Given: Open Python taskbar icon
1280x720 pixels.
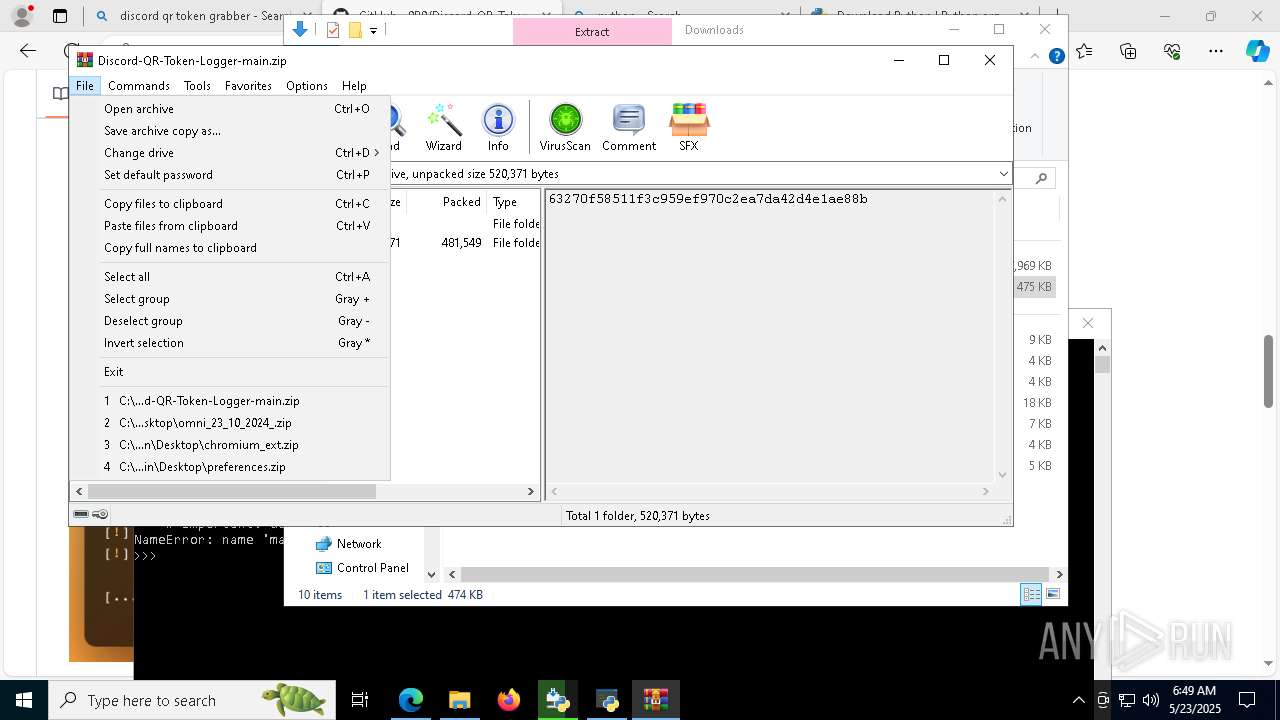Looking at the screenshot, I should point(607,700).
